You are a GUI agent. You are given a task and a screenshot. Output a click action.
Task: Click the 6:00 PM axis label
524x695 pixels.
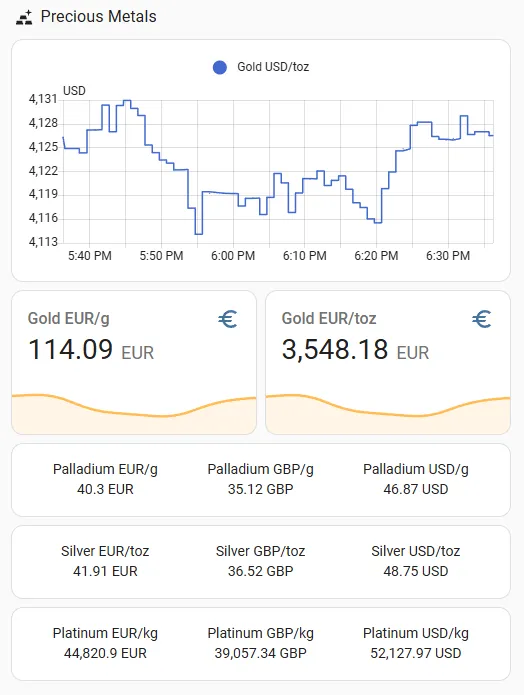click(233, 256)
